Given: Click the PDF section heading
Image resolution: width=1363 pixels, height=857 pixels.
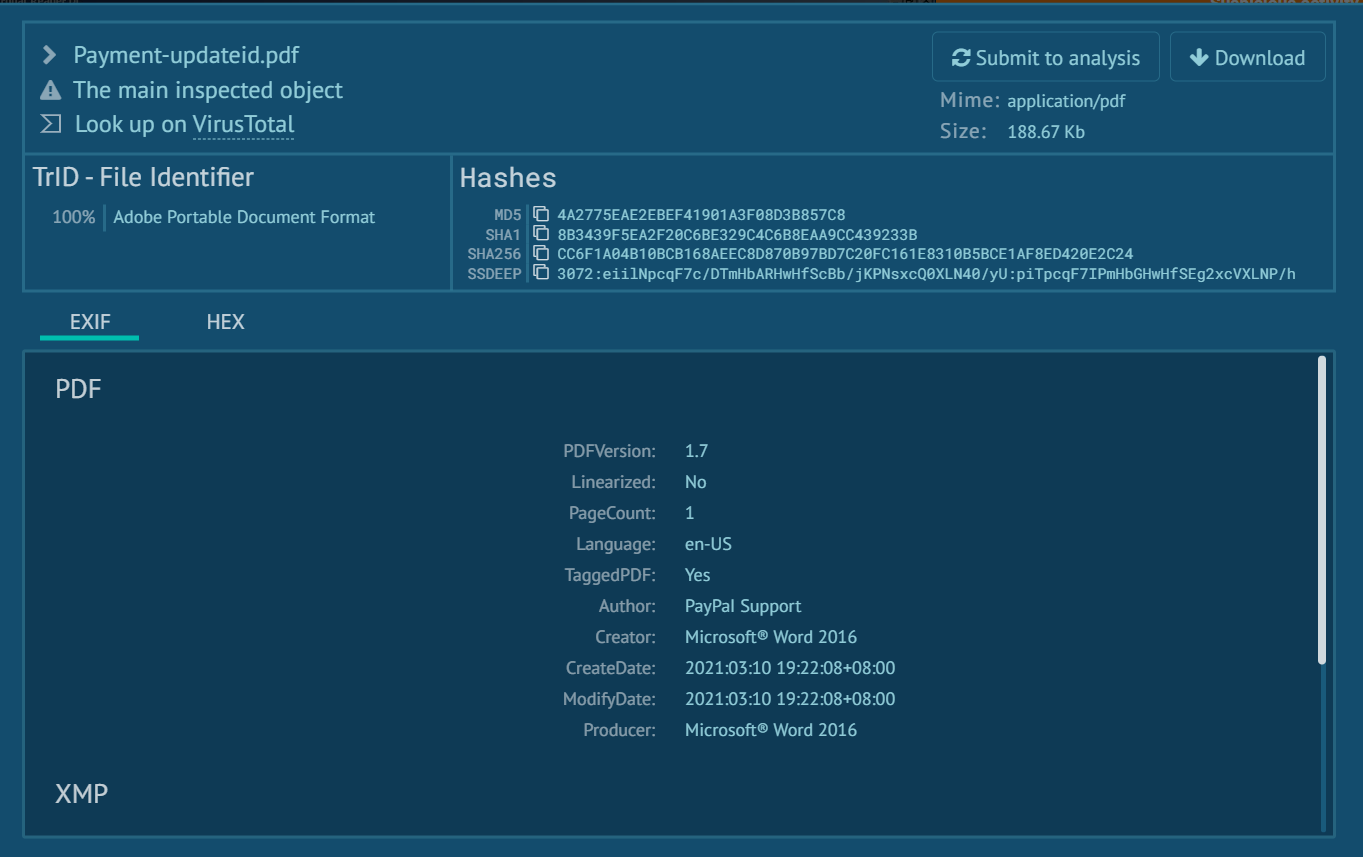Looking at the screenshot, I should [x=78, y=389].
